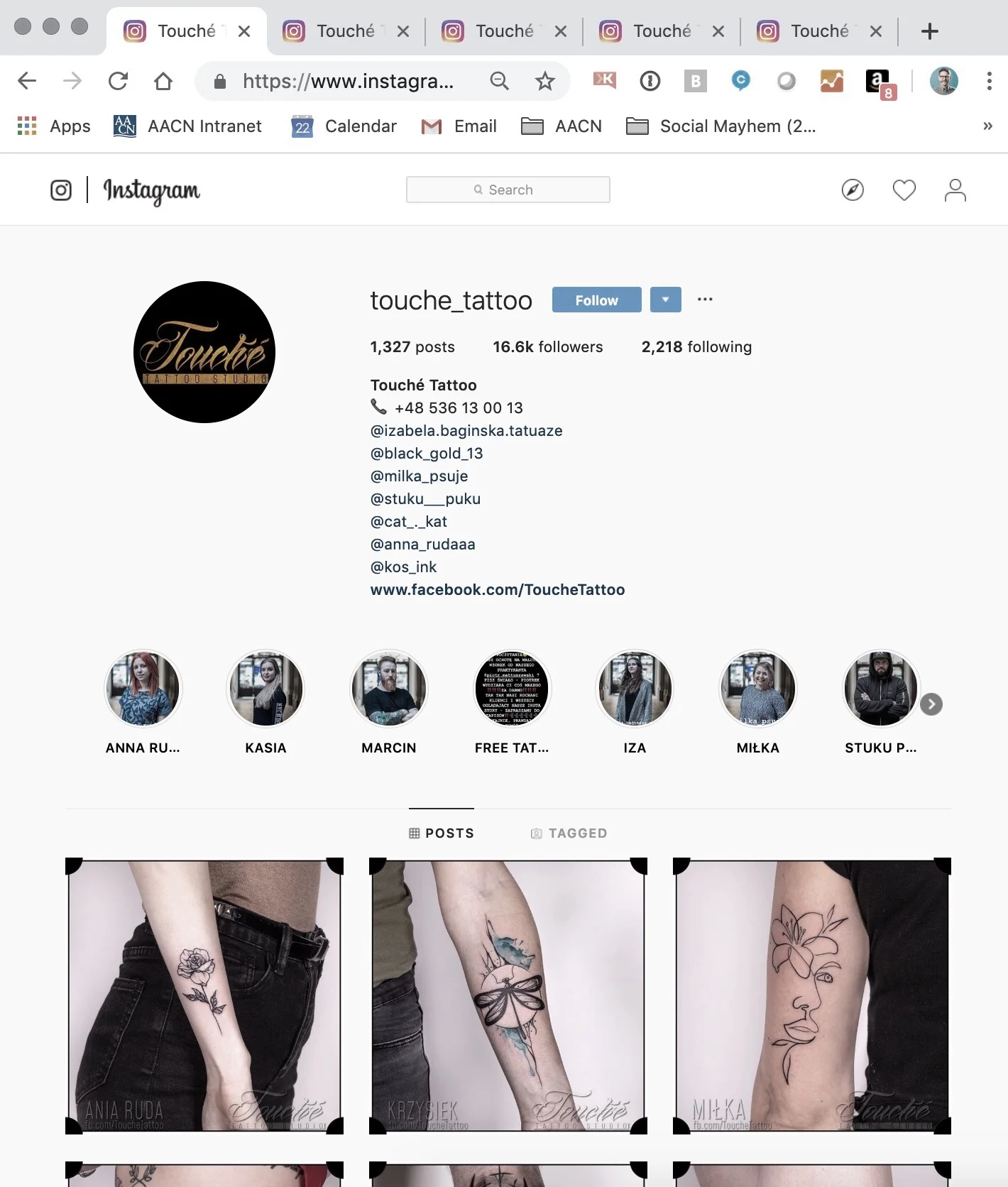Click the Instagram camera logo icon
The width and height of the screenshot is (1008, 1187).
(x=61, y=190)
